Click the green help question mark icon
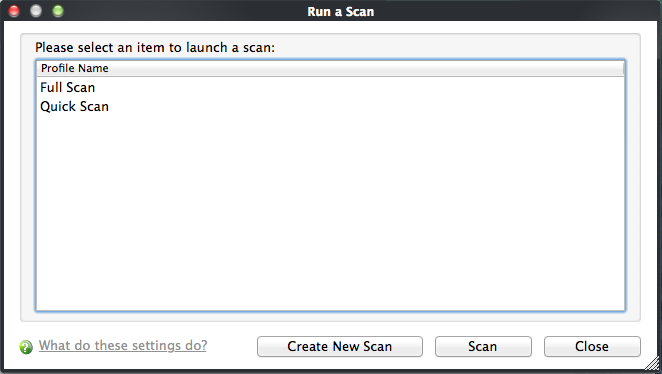The width and height of the screenshot is (662, 374). 26,347
